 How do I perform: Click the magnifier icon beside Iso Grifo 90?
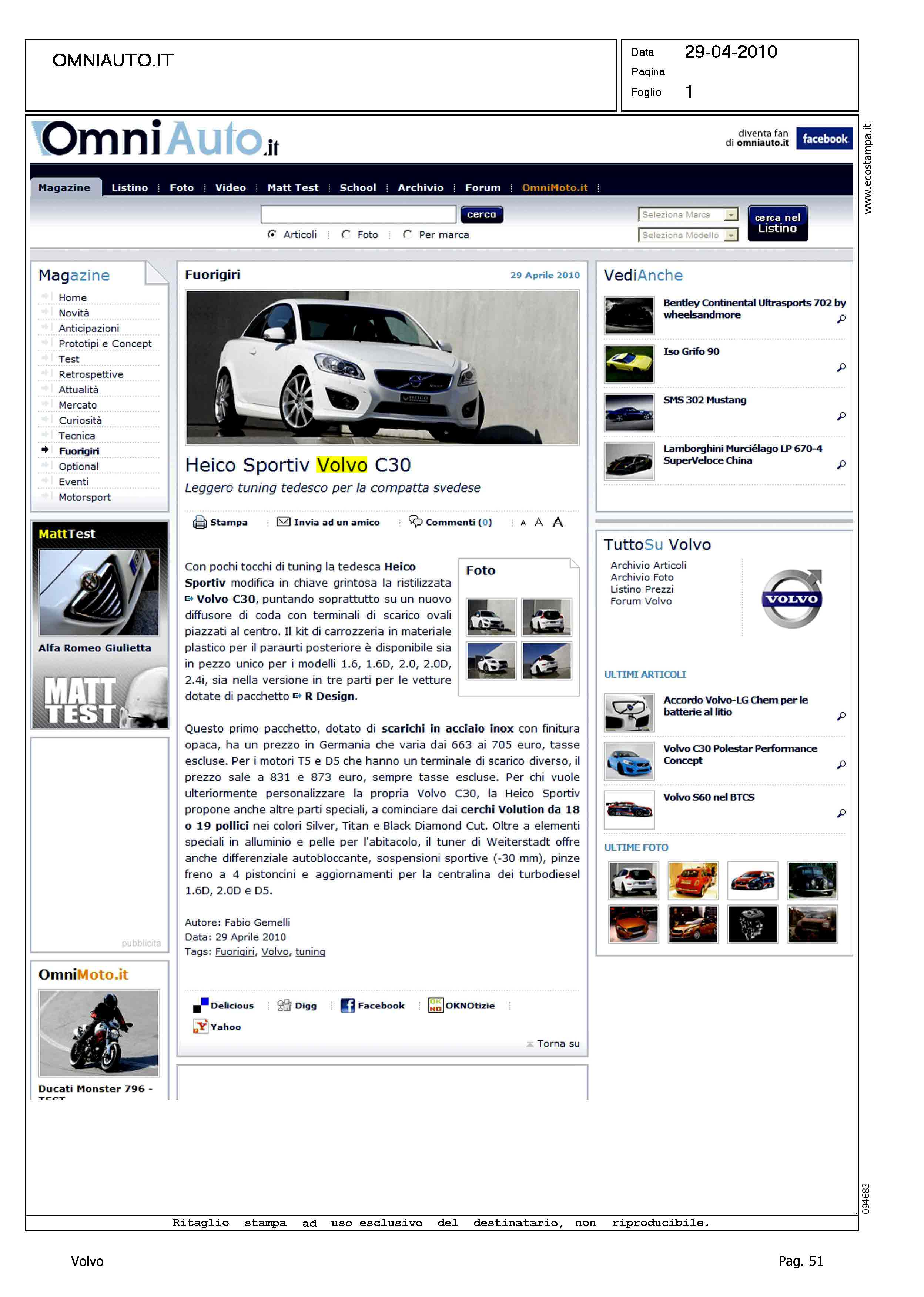click(841, 368)
